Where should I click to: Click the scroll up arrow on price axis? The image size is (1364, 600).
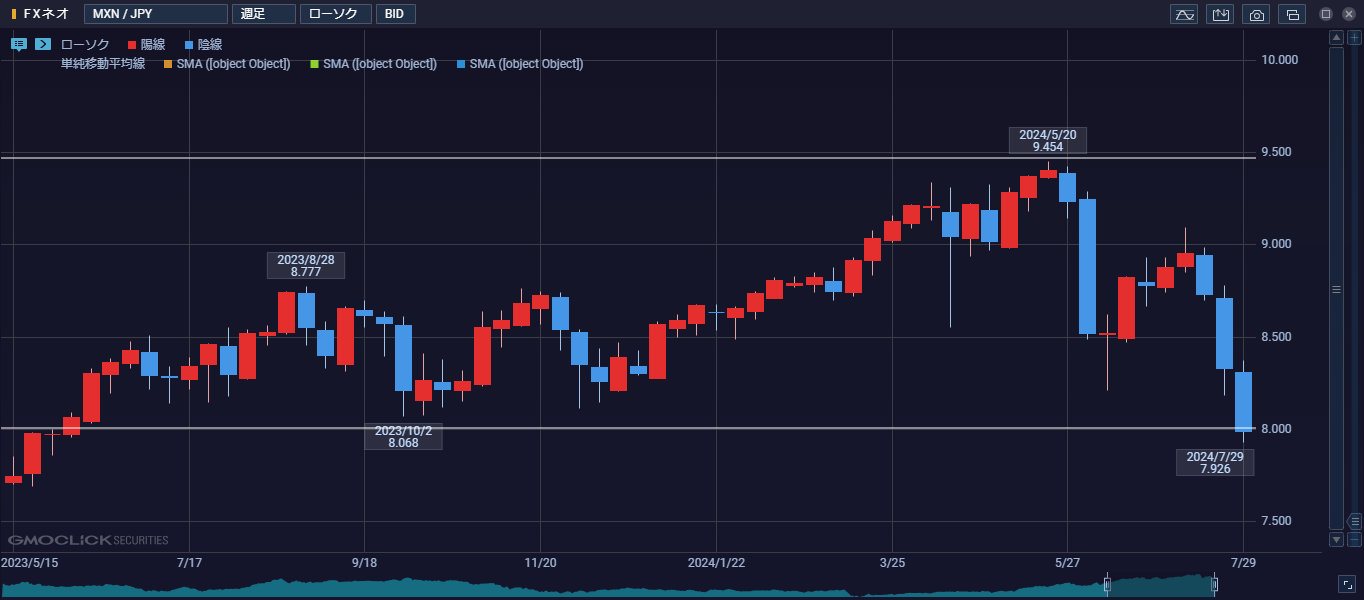point(1336,37)
